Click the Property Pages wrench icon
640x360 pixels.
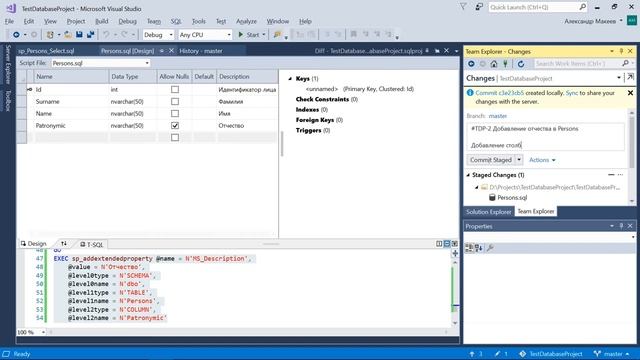click(x=490, y=248)
